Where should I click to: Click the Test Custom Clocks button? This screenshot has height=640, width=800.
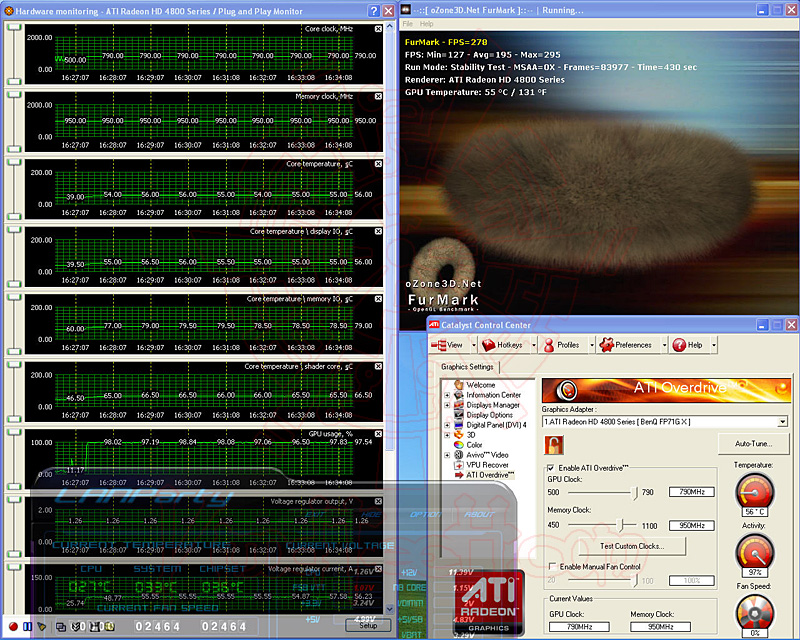pos(632,546)
